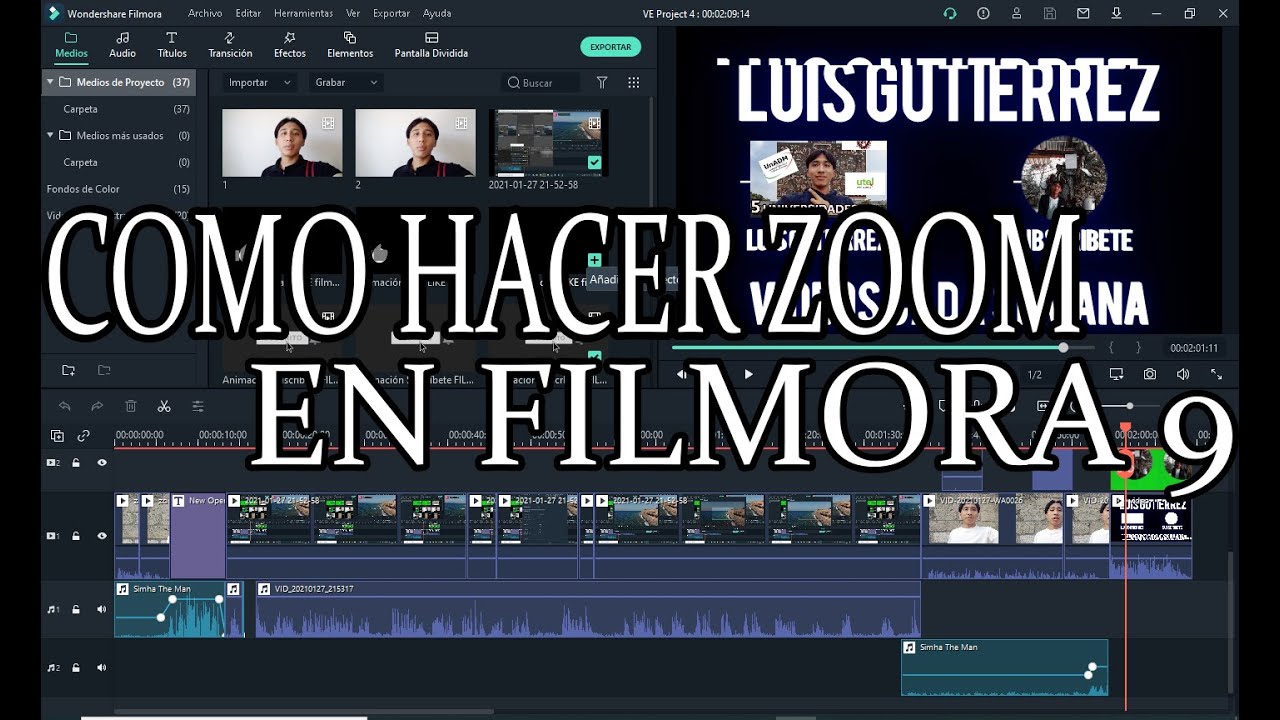Image resolution: width=1280 pixels, height=720 pixels.
Task: Enter fullscreen preview with arrows icon
Action: coord(1216,374)
